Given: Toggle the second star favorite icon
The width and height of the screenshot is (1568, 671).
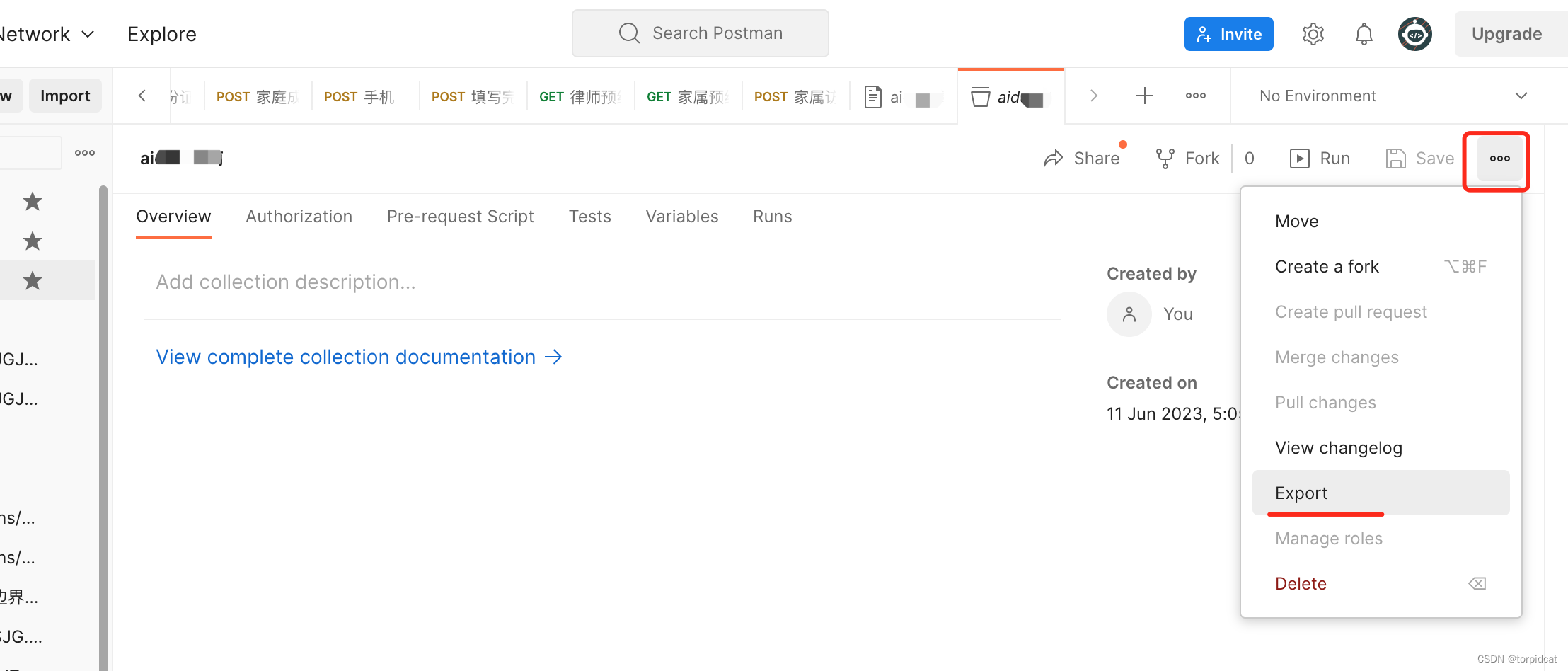Looking at the screenshot, I should tap(33, 241).
